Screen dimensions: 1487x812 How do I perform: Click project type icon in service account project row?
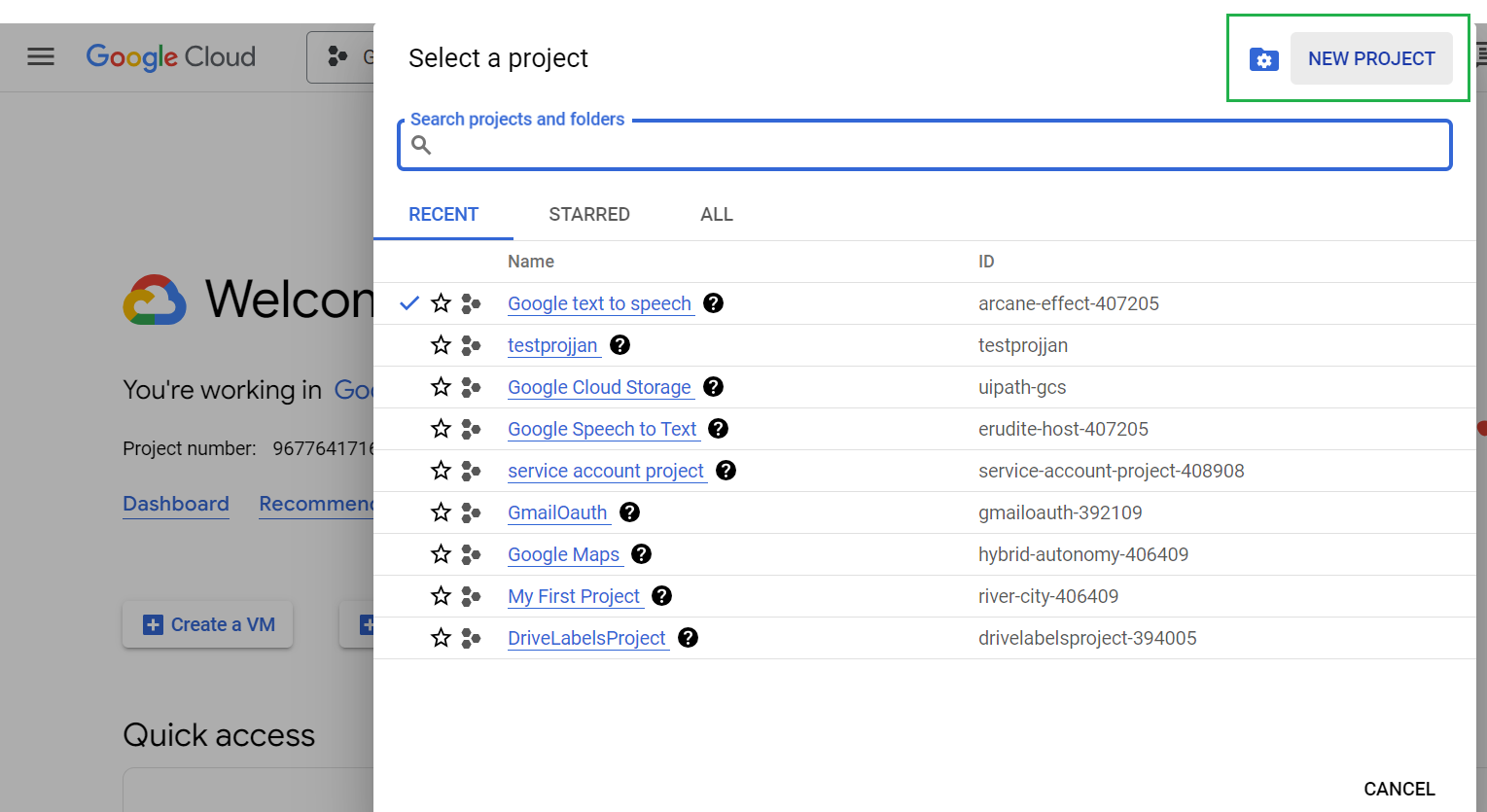(471, 471)
